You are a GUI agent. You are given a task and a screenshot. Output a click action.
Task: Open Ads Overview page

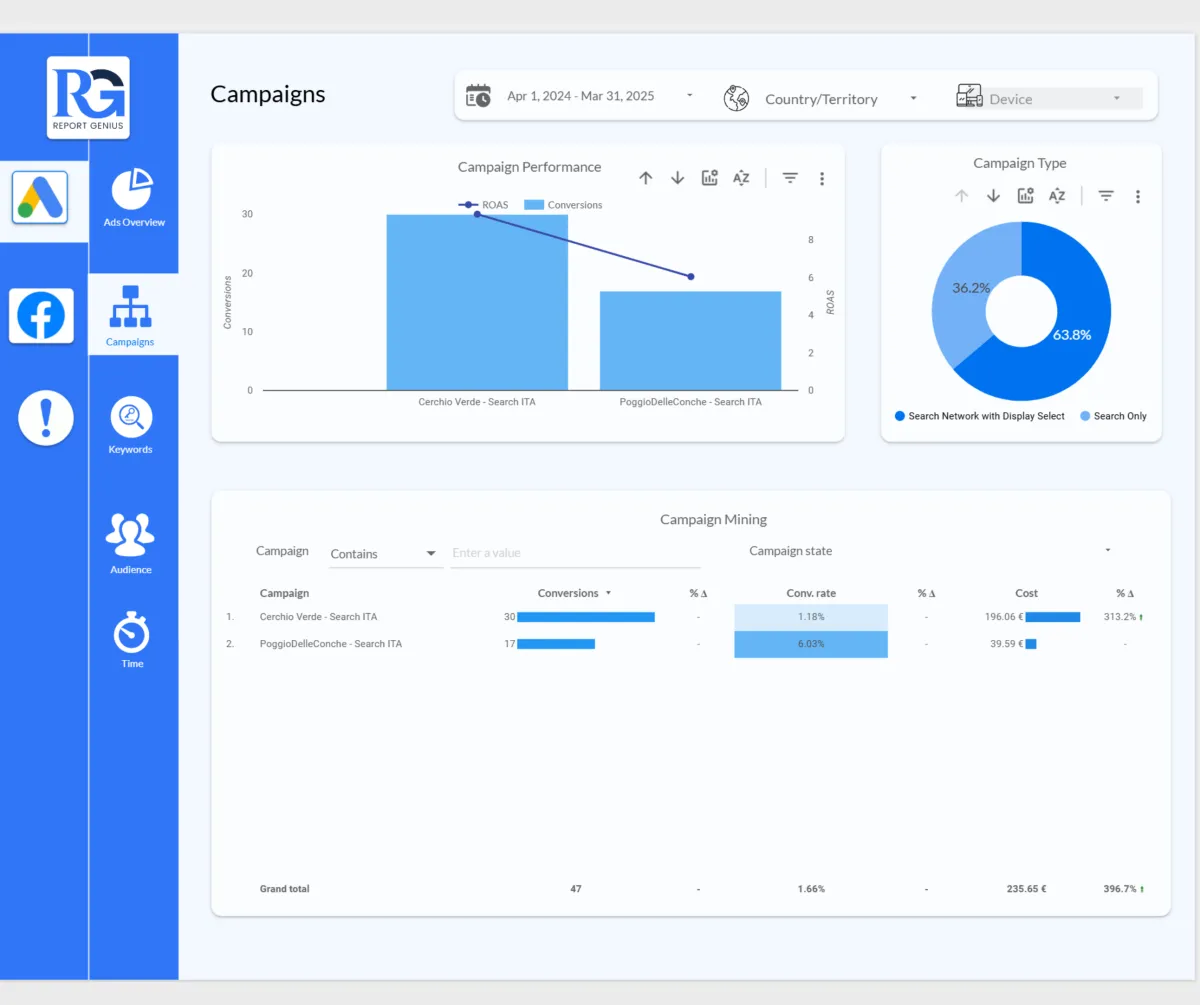pyautogui.click(x=133, y=198)
